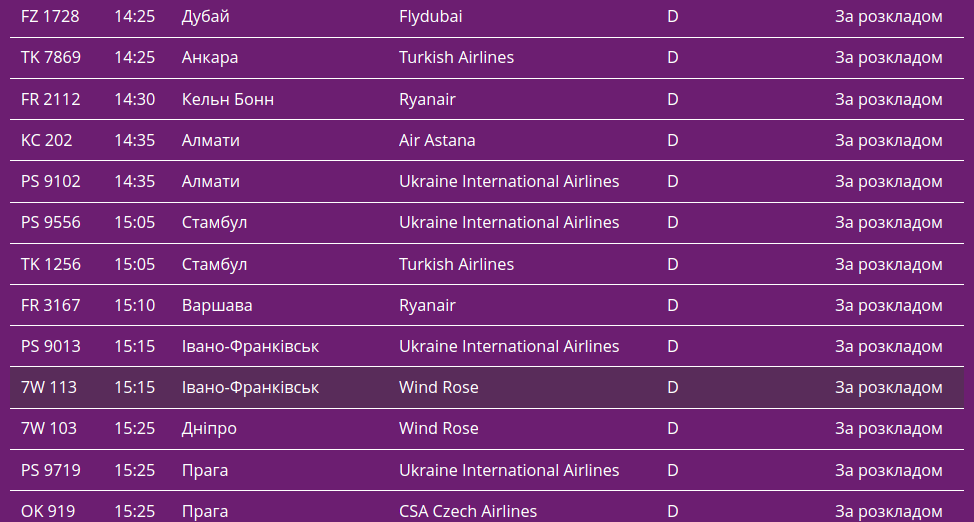Screen dimensions: 974x522
Task: Open flight KC 202 row
Action: tap(47, 140)
